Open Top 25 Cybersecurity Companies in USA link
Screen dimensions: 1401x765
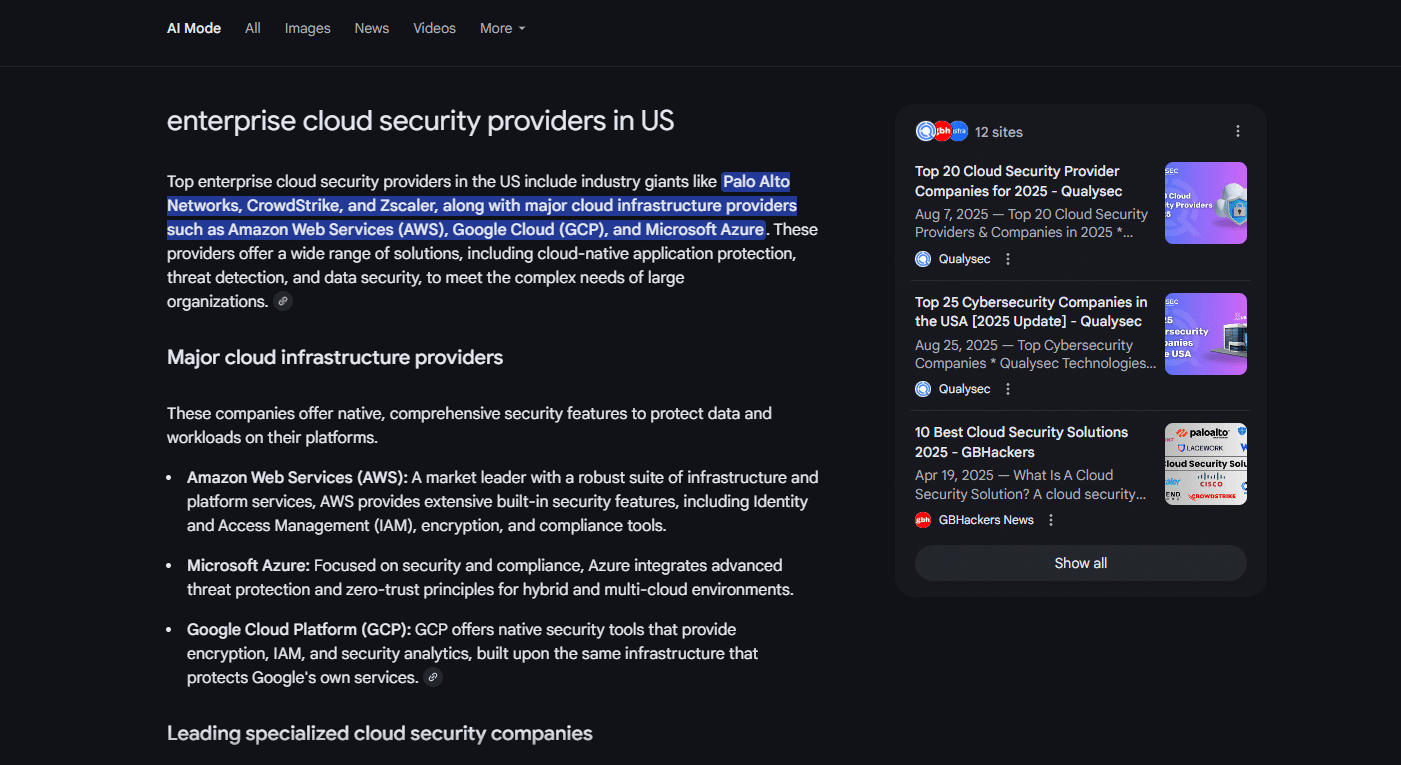tap(1030, 312)
